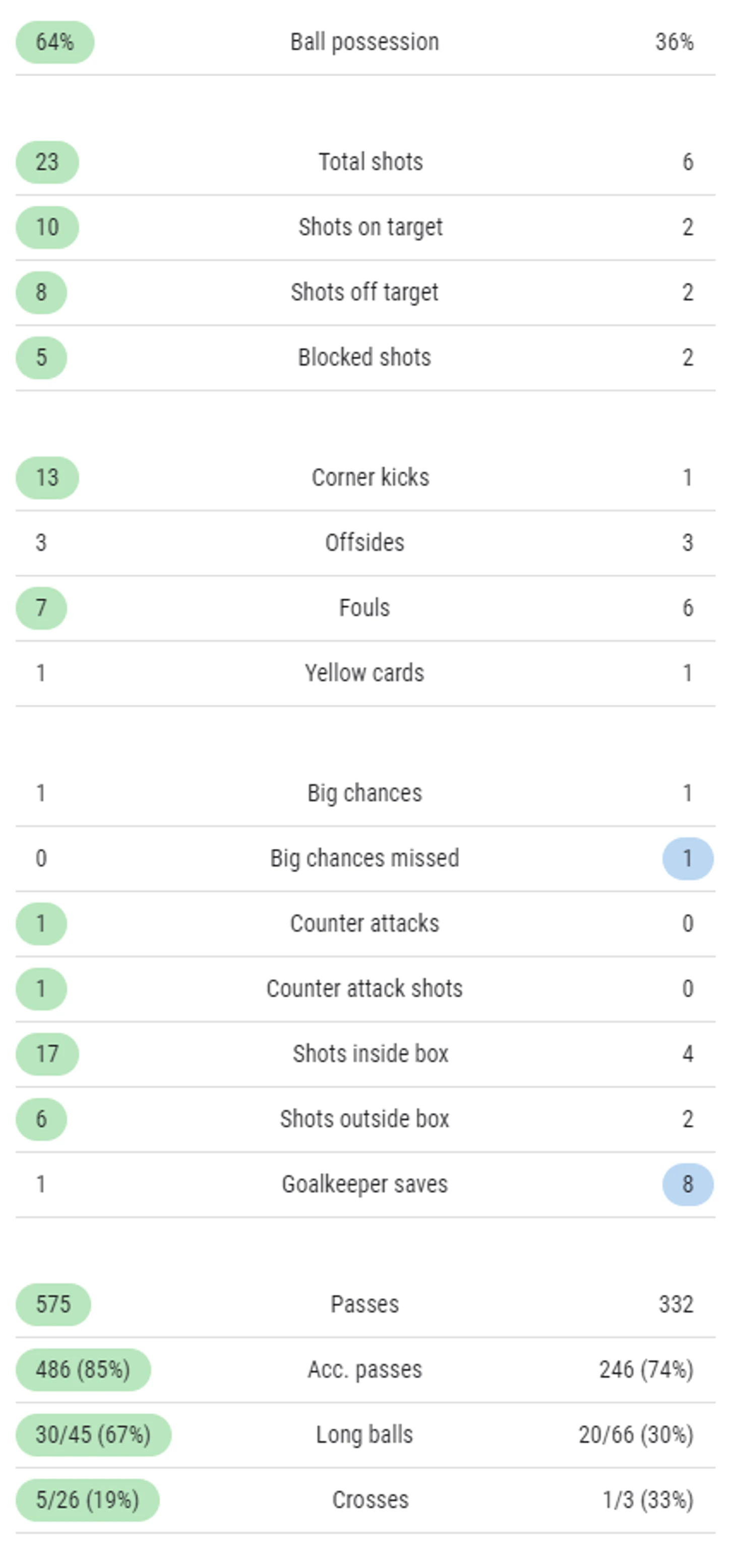Click the green 7 fouls badge

click(x=41, y=607)
